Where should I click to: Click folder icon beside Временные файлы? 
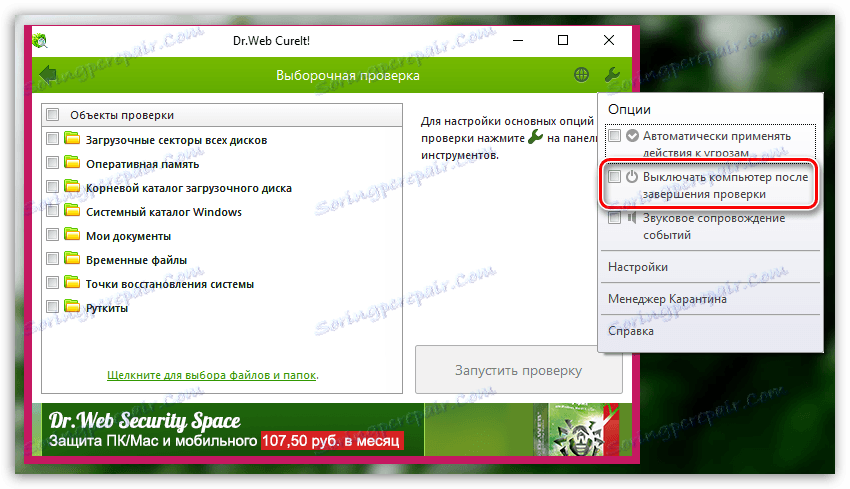[72, 259]
